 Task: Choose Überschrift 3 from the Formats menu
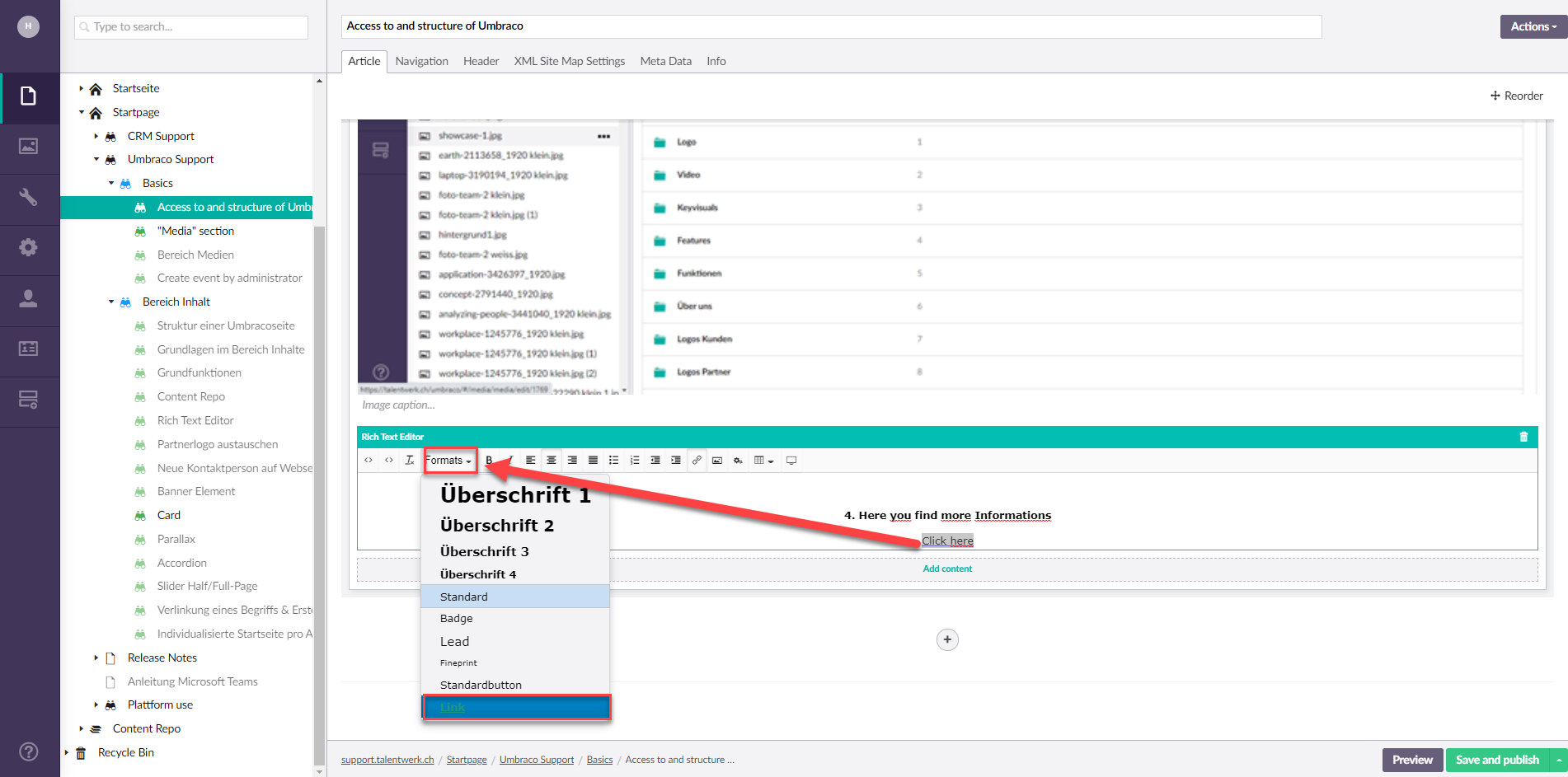[515, 551]
